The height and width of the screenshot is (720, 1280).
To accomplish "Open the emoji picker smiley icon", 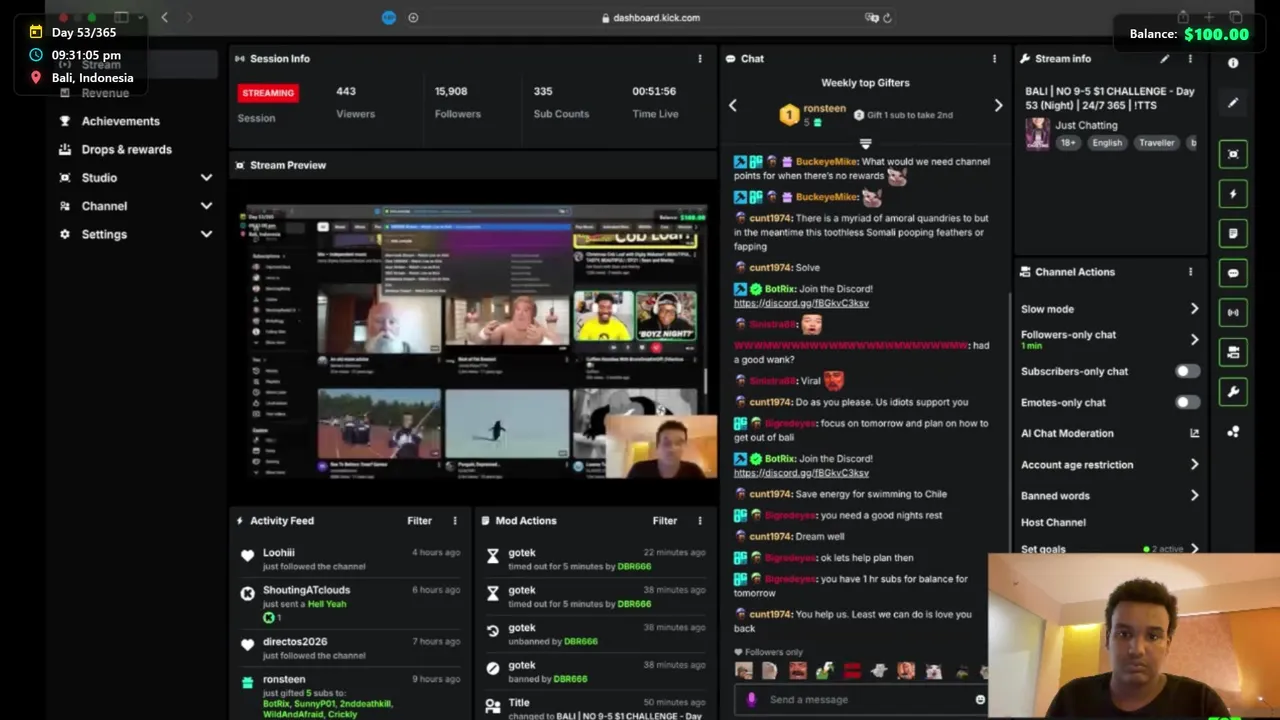I will pyautogui.click(x=980, y=700).
